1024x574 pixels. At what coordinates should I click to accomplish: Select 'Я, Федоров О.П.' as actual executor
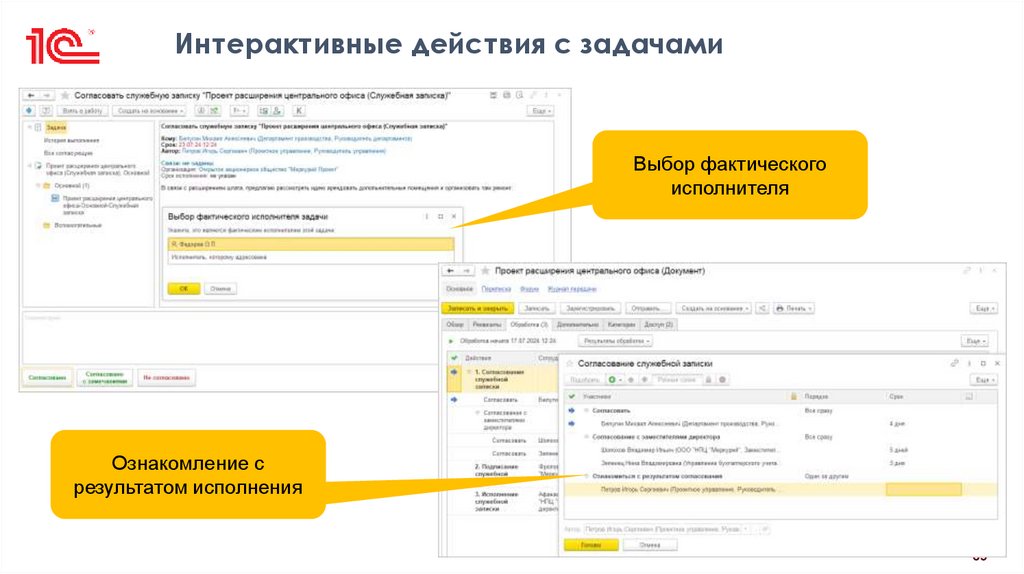311,244
